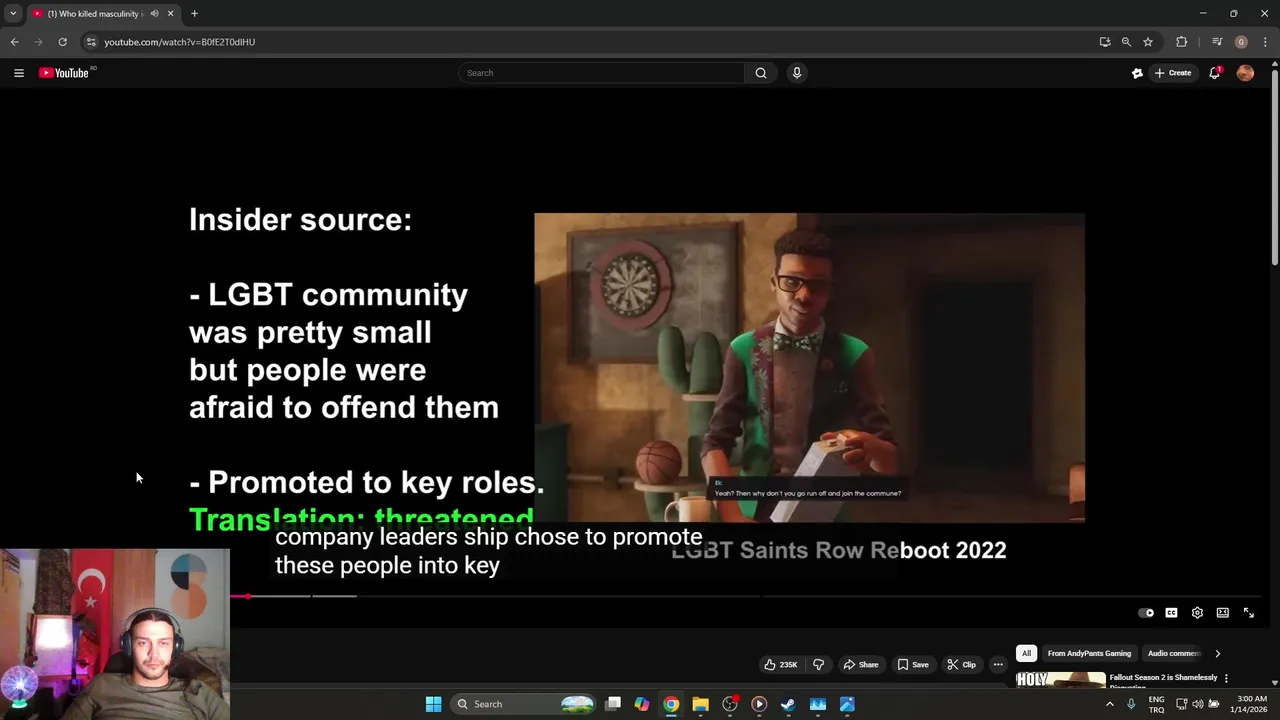Image resolution: width=1280 pixels, height=720 pixels.
Task: Open more actions ellipsis menu
Action: point(998,665)
